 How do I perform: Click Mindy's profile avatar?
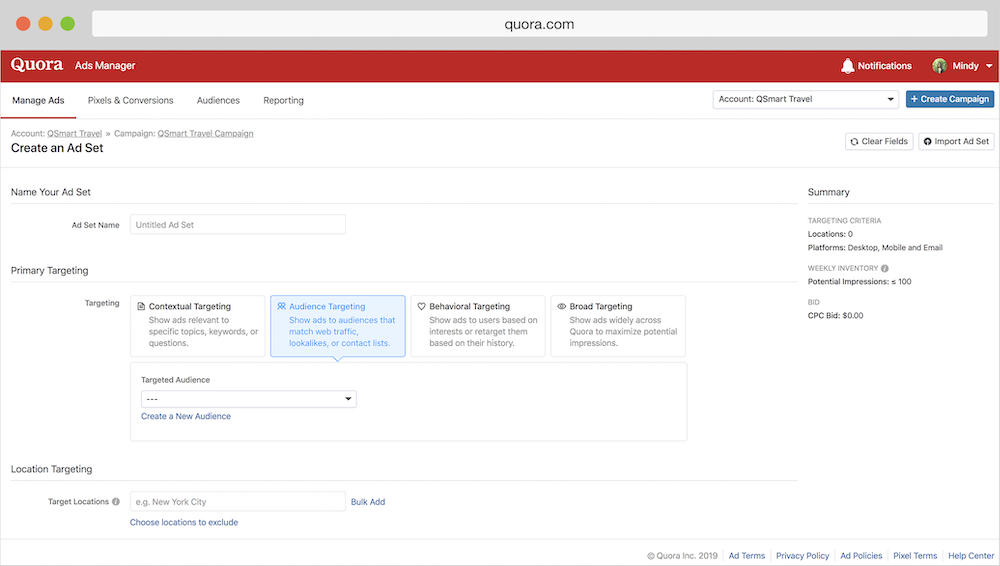[939, 66]
